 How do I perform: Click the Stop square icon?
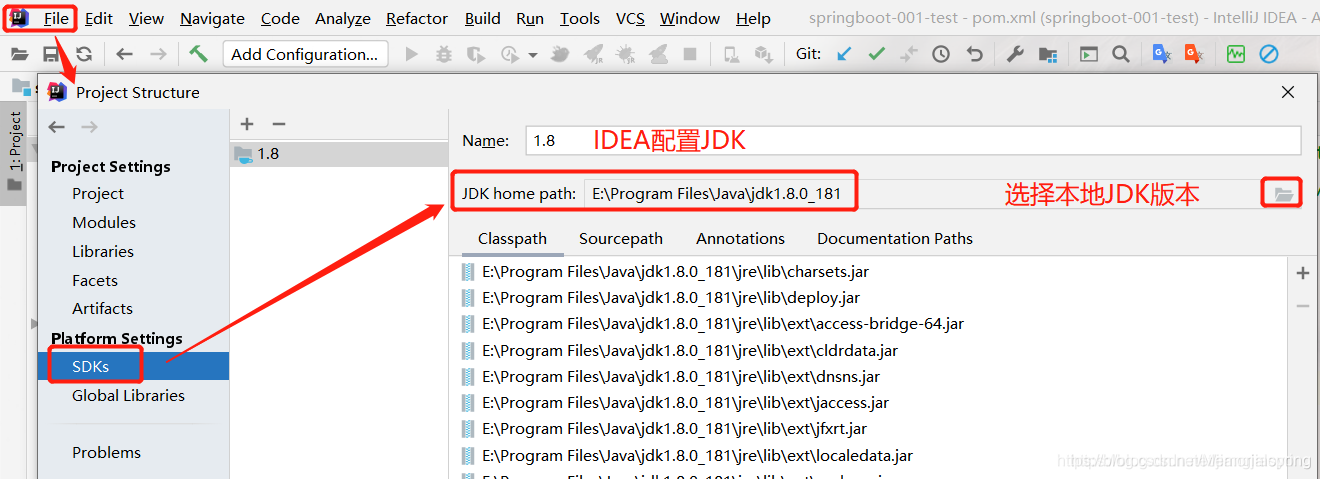[x=690, y=54]
